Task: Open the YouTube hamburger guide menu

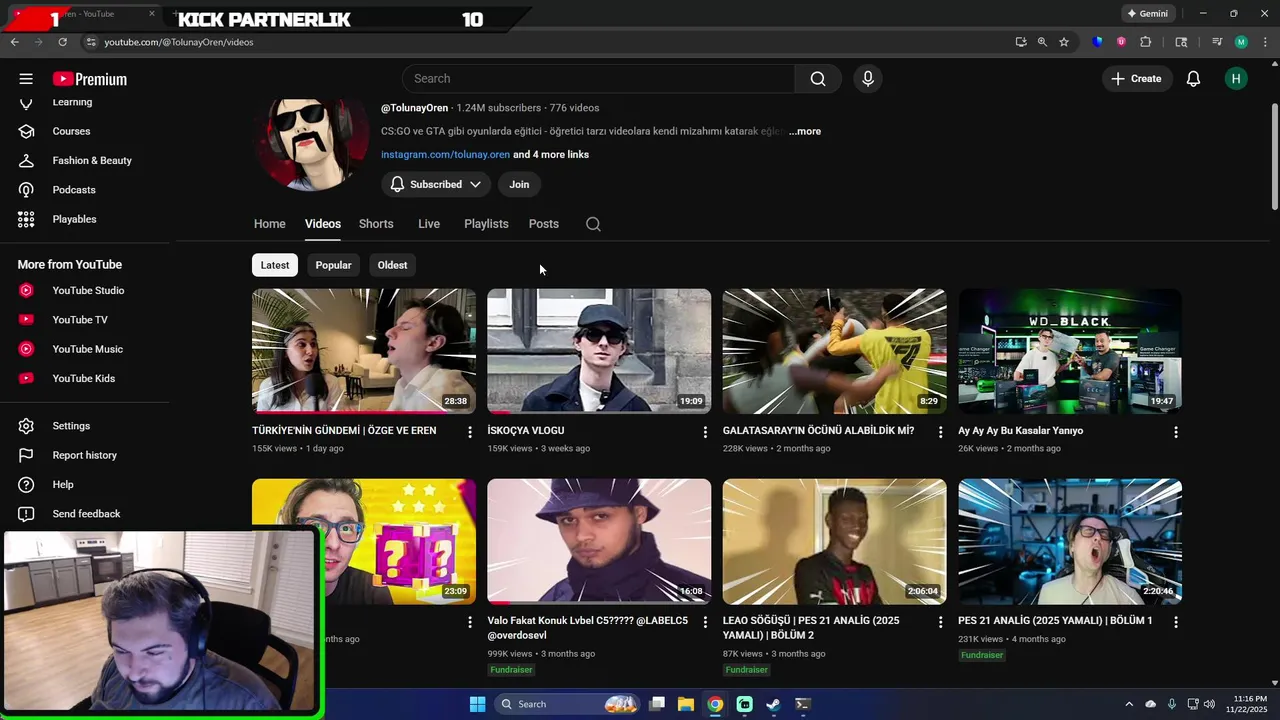Action: [x=26, y=79]
